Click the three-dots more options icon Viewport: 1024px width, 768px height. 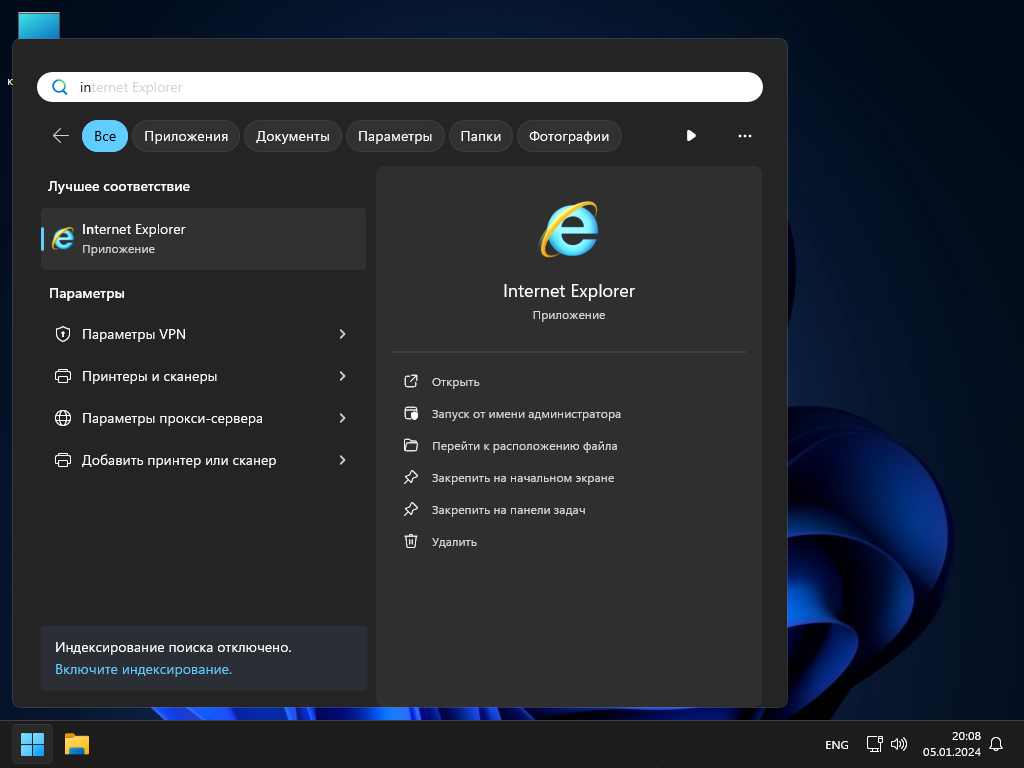tap(744, 136)
